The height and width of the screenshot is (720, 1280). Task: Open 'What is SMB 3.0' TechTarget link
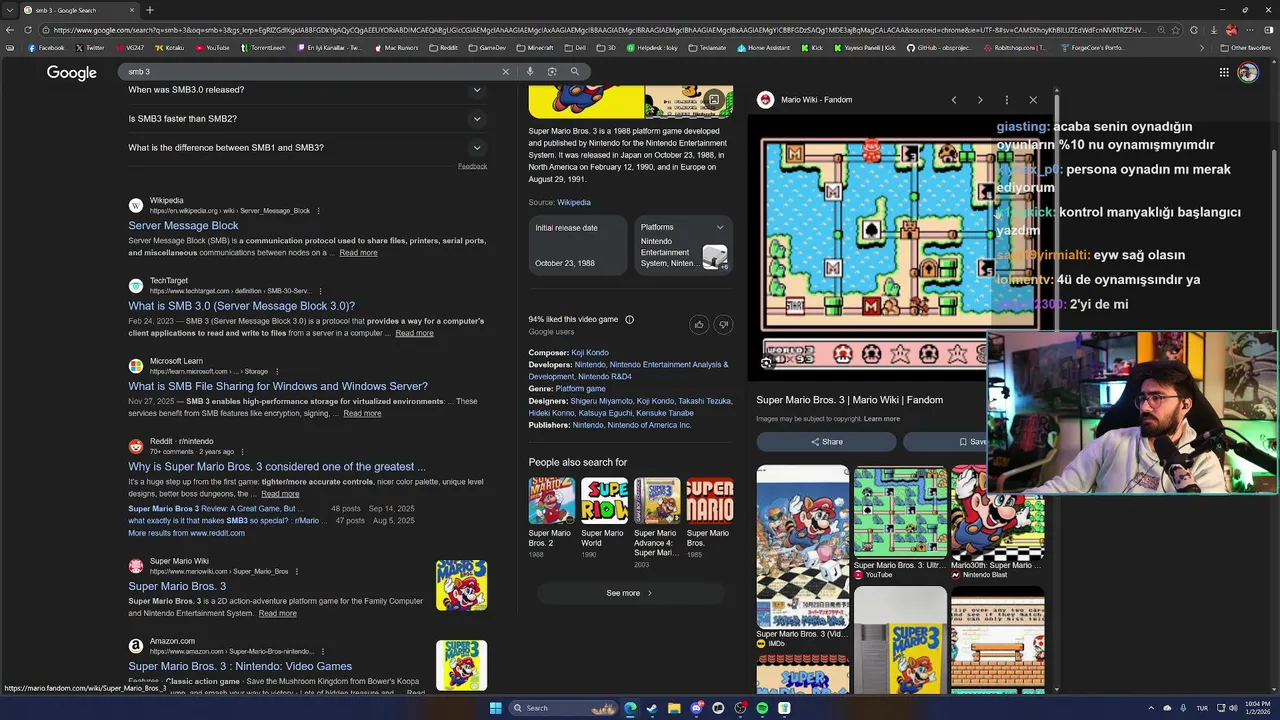[x=241, y=306]
